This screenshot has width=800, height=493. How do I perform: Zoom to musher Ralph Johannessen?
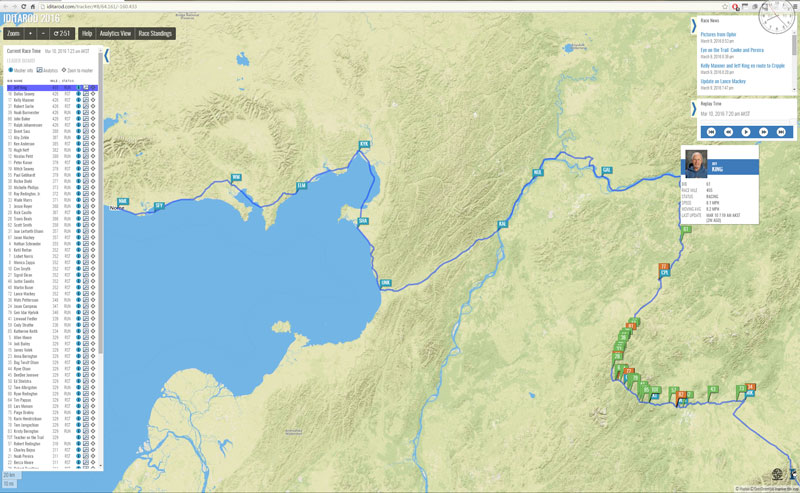click(93, 125)
